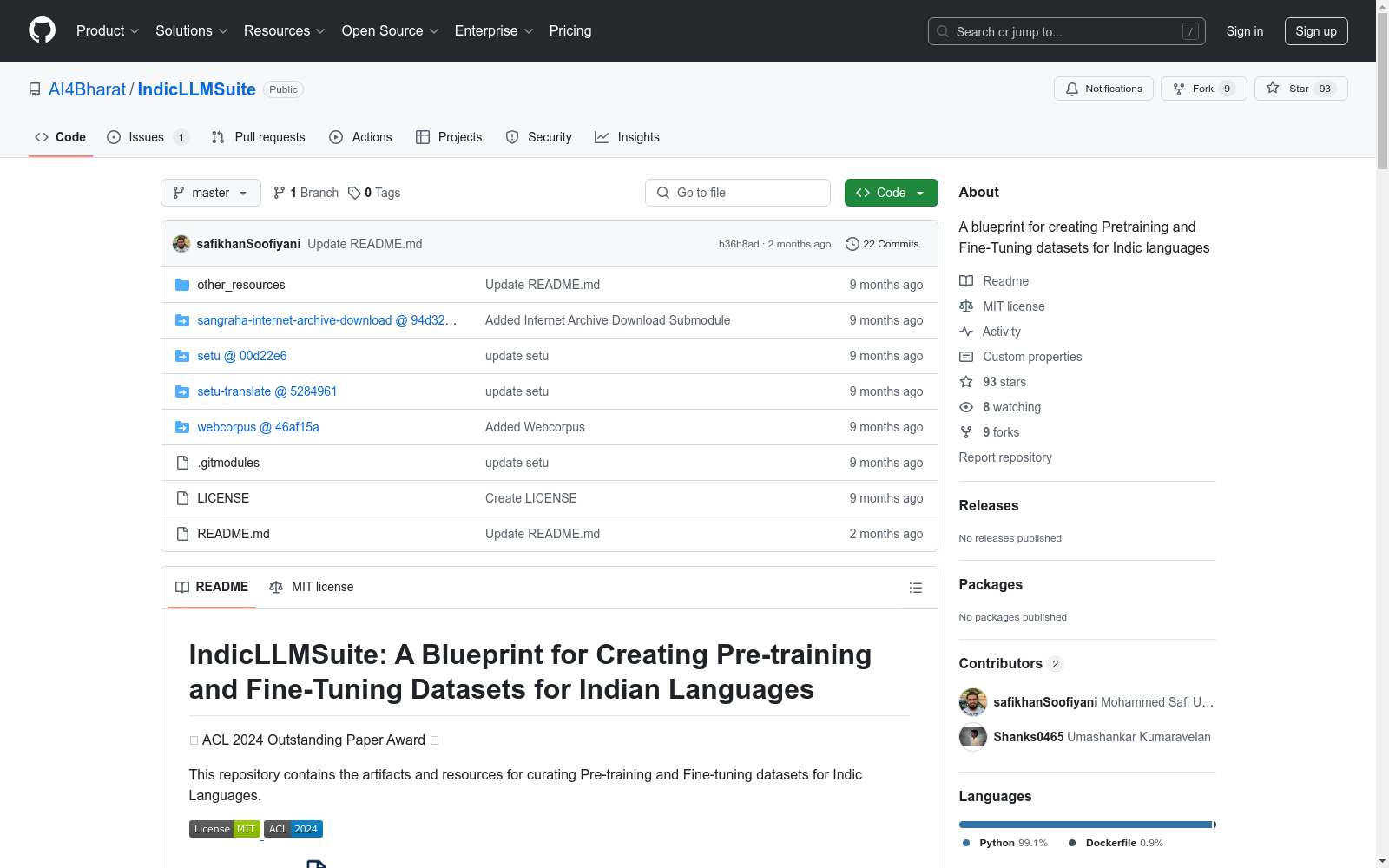Switch to the Insights tab
The image size is (1389, 868).
pos(627,137)
